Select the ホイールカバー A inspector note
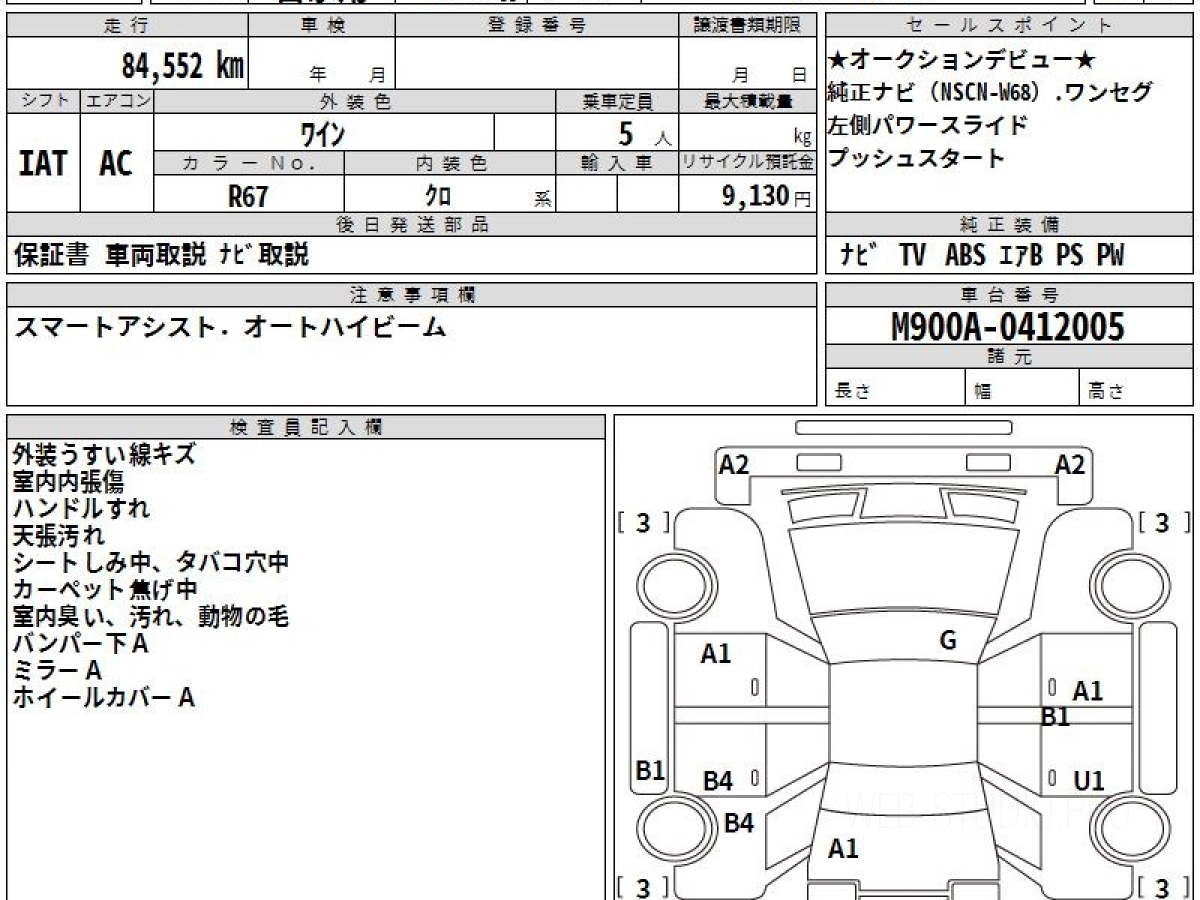This screenshot has height=900, width=1200. click(104, 697)
